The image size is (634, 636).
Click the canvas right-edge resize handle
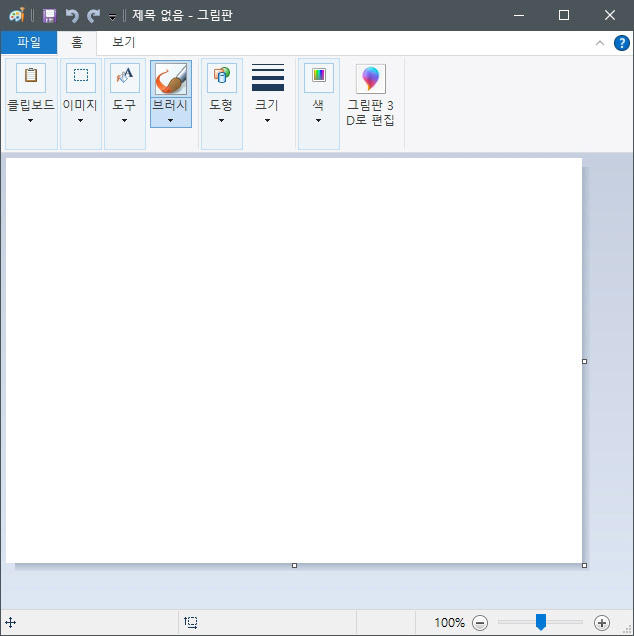(x=585, y=361)
